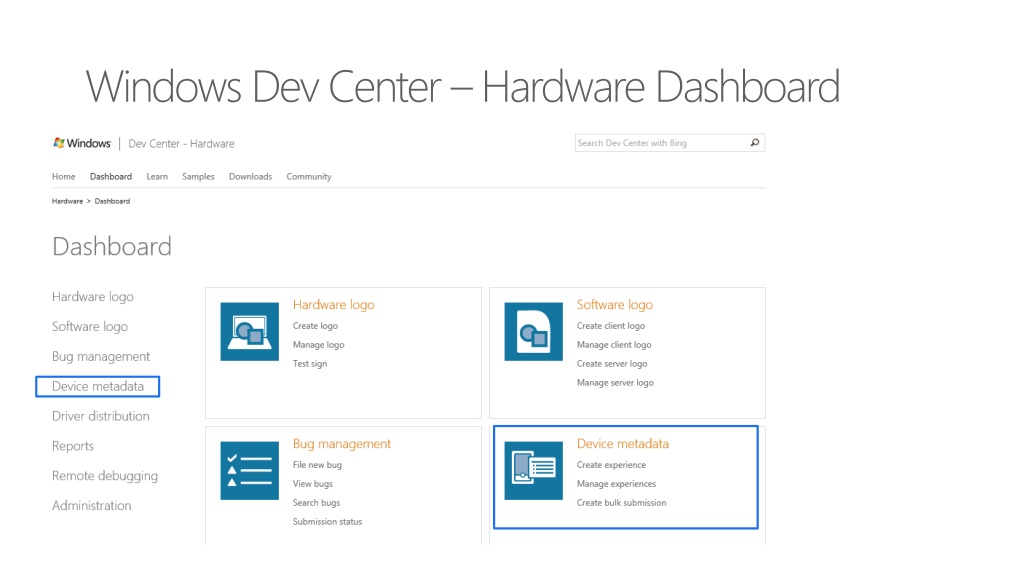Click the Device metadata tile icon
The image size is (1024, 576).
[x=534, y=470]
